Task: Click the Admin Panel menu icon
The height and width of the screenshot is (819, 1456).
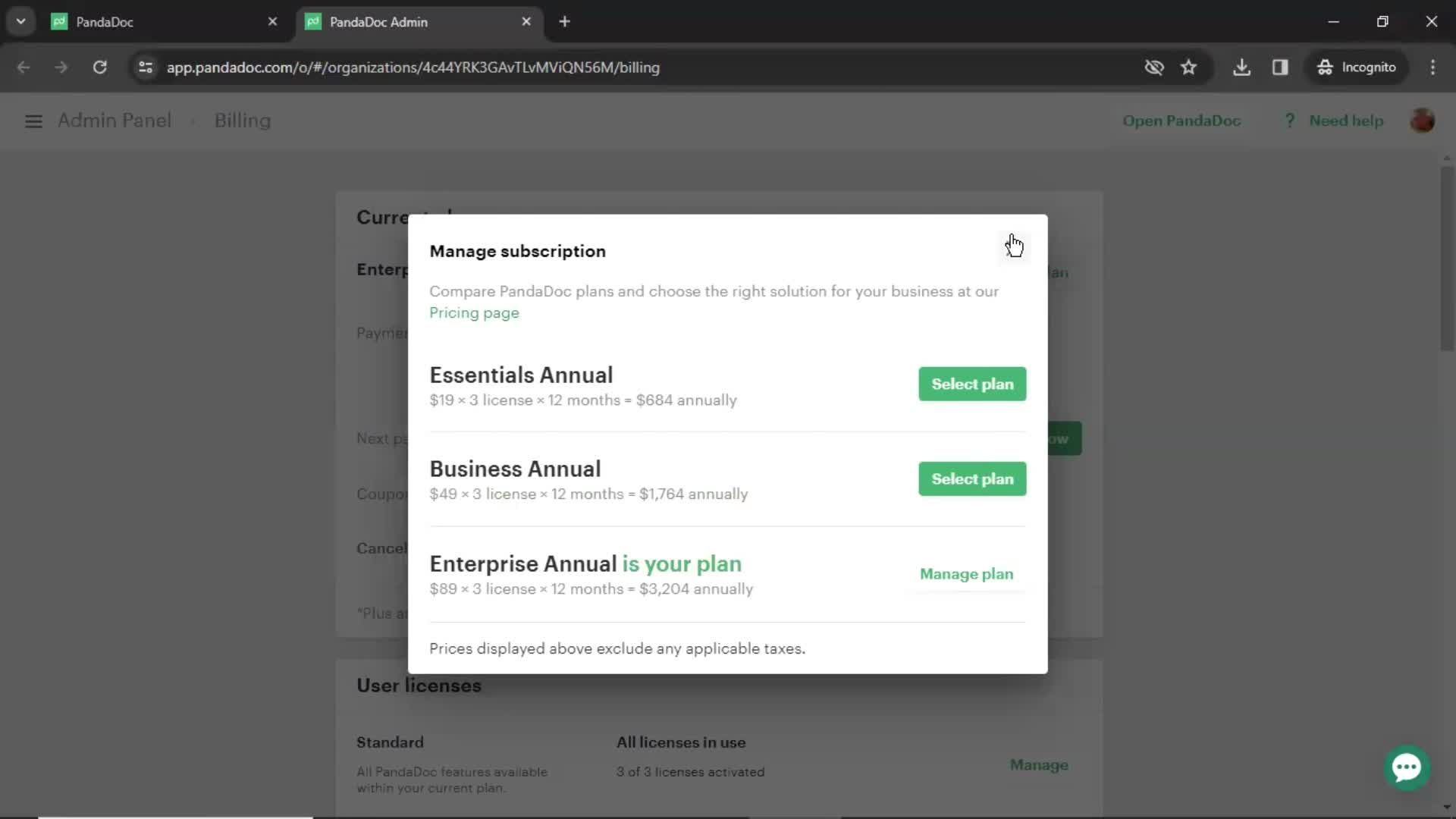Action: click(33, 120)
